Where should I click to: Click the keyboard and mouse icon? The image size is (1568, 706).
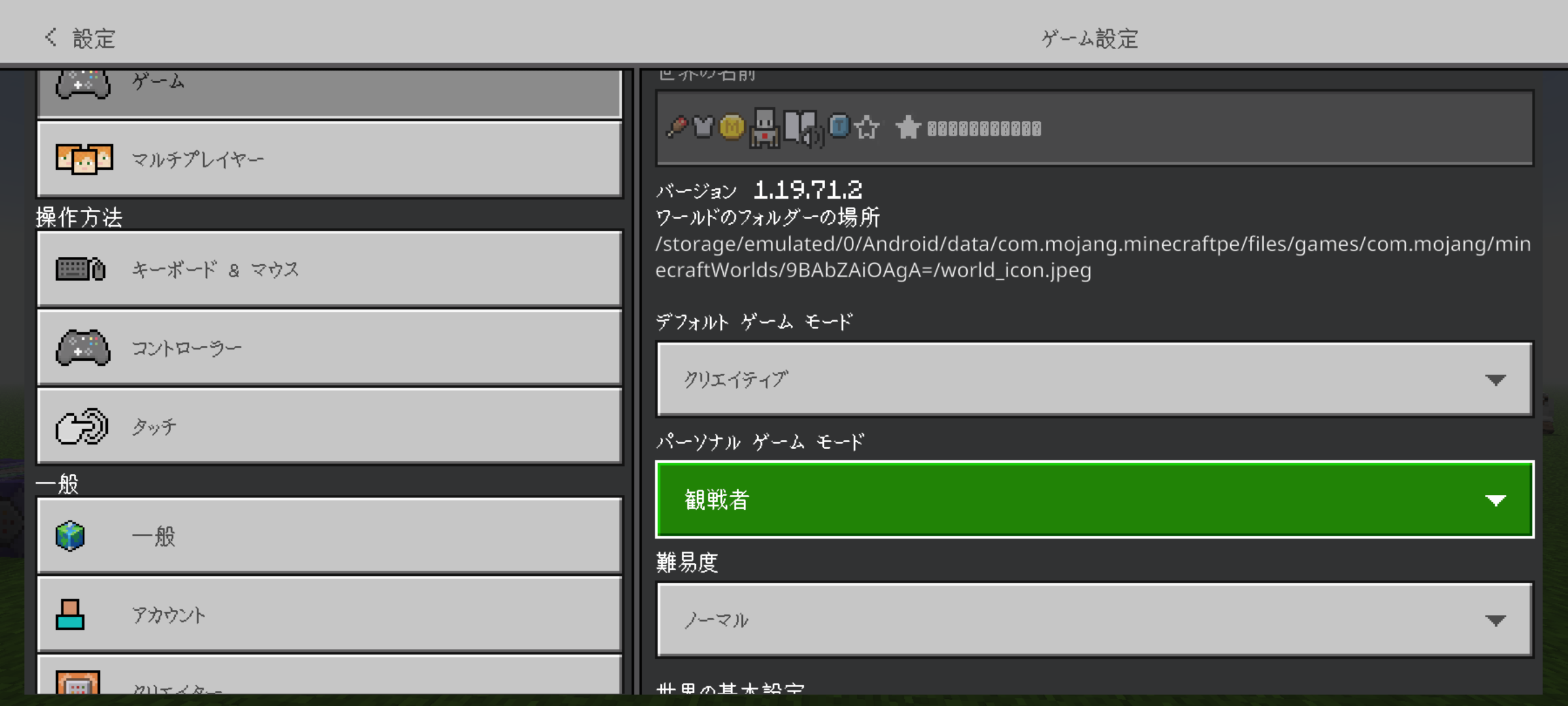pos(80,269)
